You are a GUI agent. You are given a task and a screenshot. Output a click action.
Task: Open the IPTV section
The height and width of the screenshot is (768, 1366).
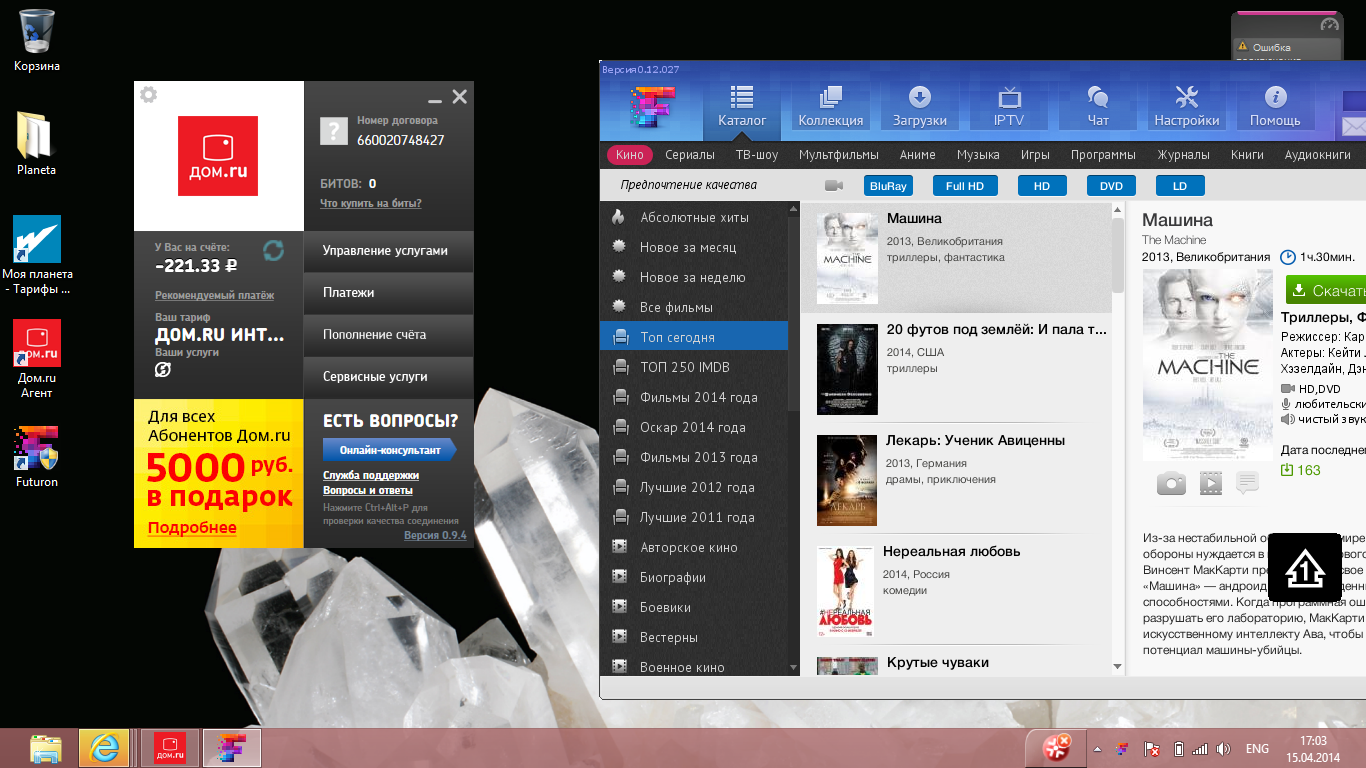[1009, 106]
